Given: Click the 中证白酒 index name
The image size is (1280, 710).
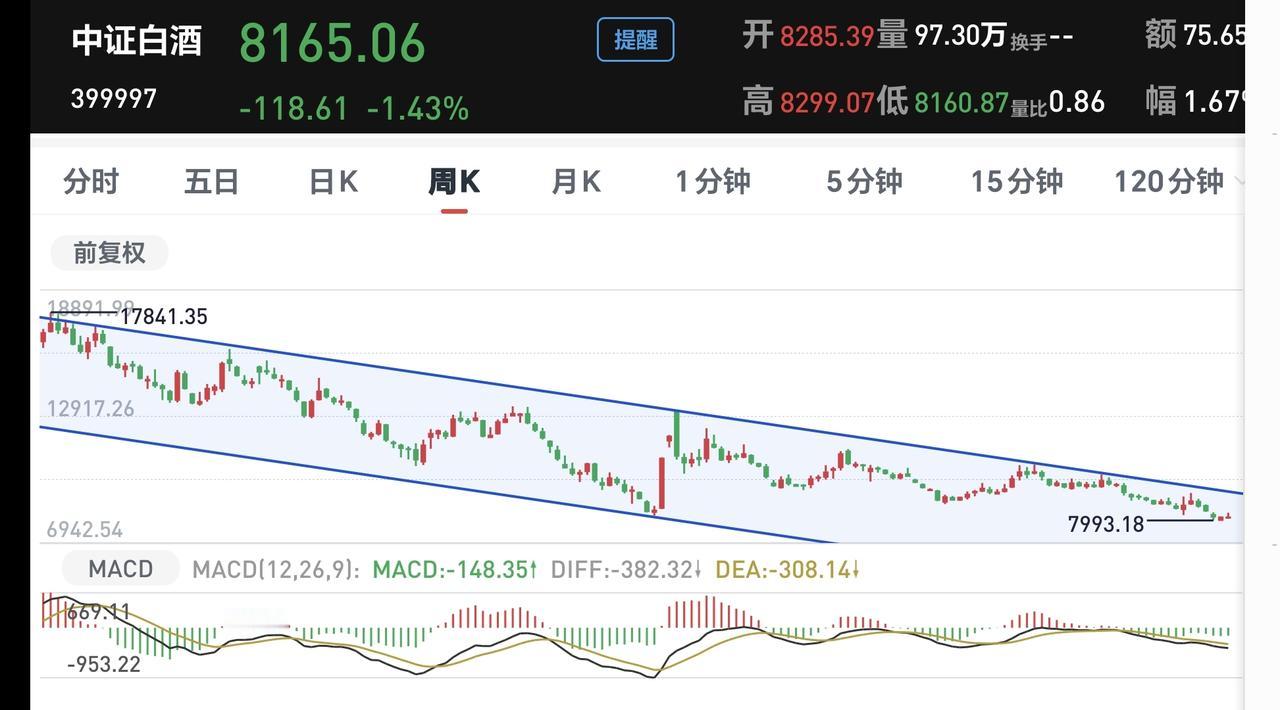Looking at the screenshot, I should 137,41.
